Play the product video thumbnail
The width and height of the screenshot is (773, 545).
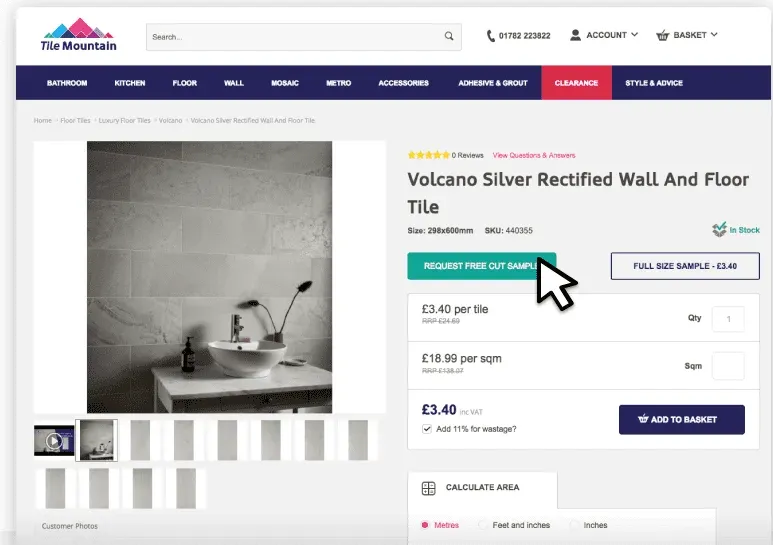coord(54,440)
